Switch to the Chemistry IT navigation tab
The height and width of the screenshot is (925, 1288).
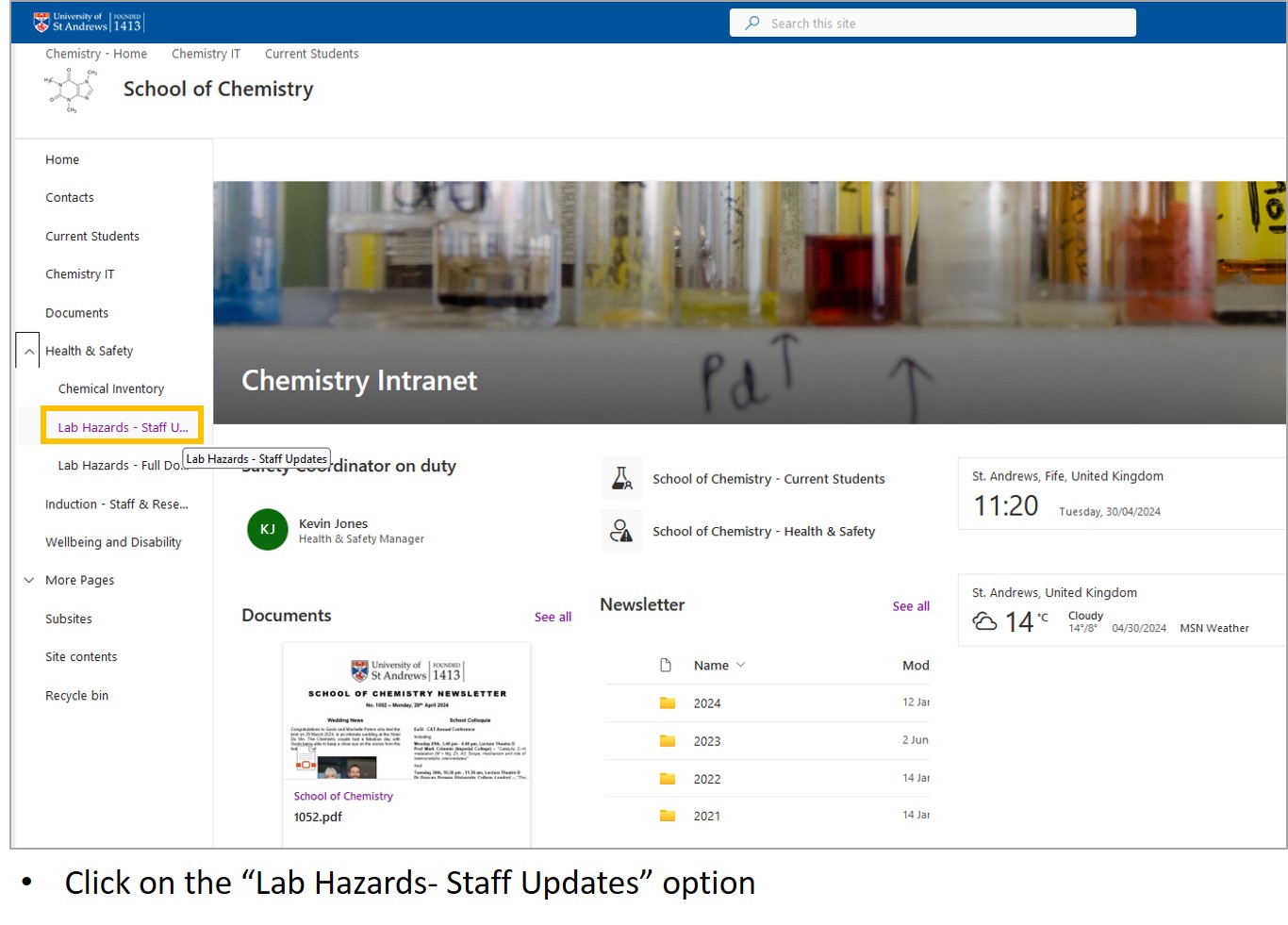coord(206,54)
